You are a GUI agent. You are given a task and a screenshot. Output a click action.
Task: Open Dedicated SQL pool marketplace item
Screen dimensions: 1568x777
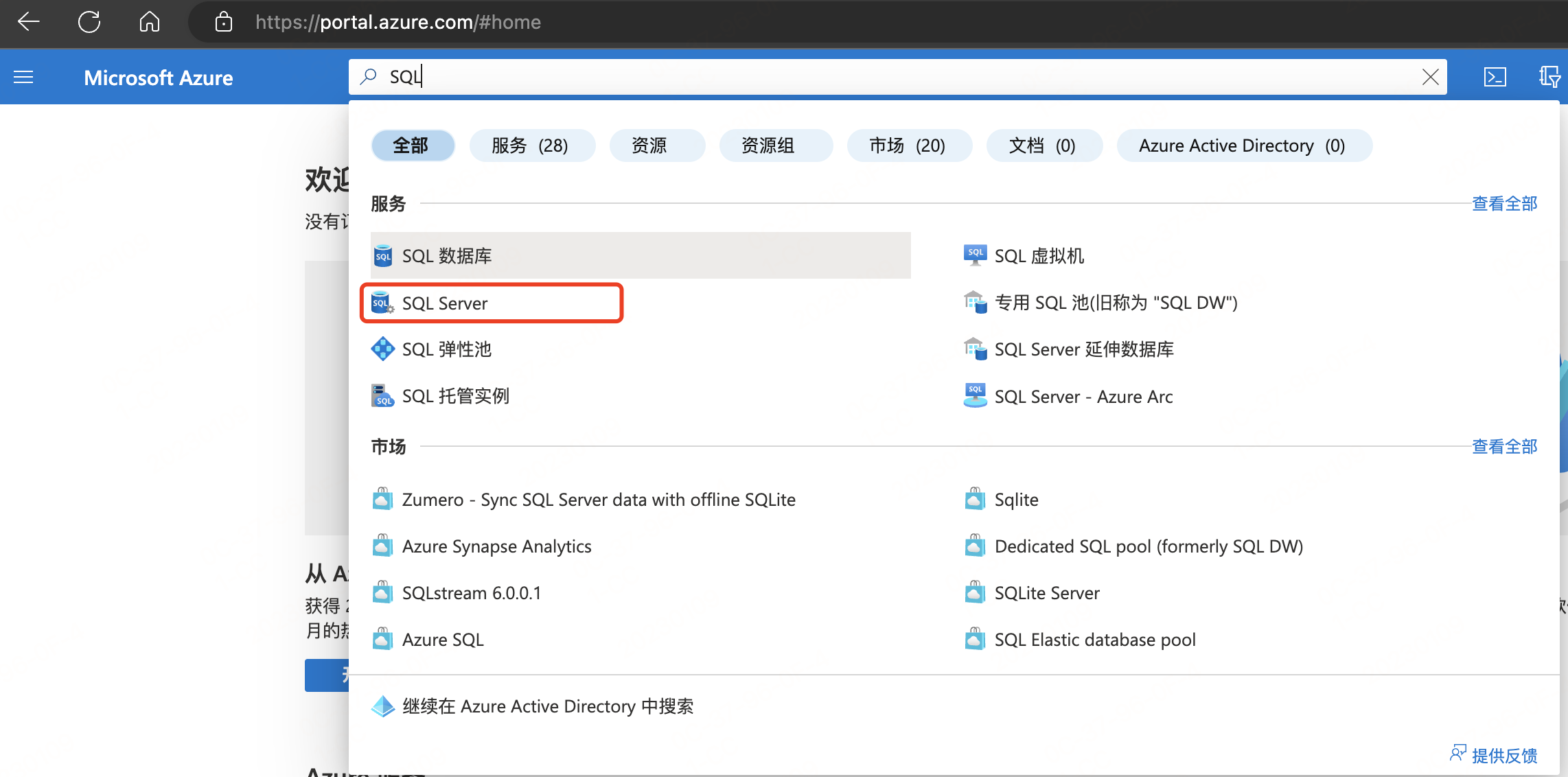point(1149,546)
